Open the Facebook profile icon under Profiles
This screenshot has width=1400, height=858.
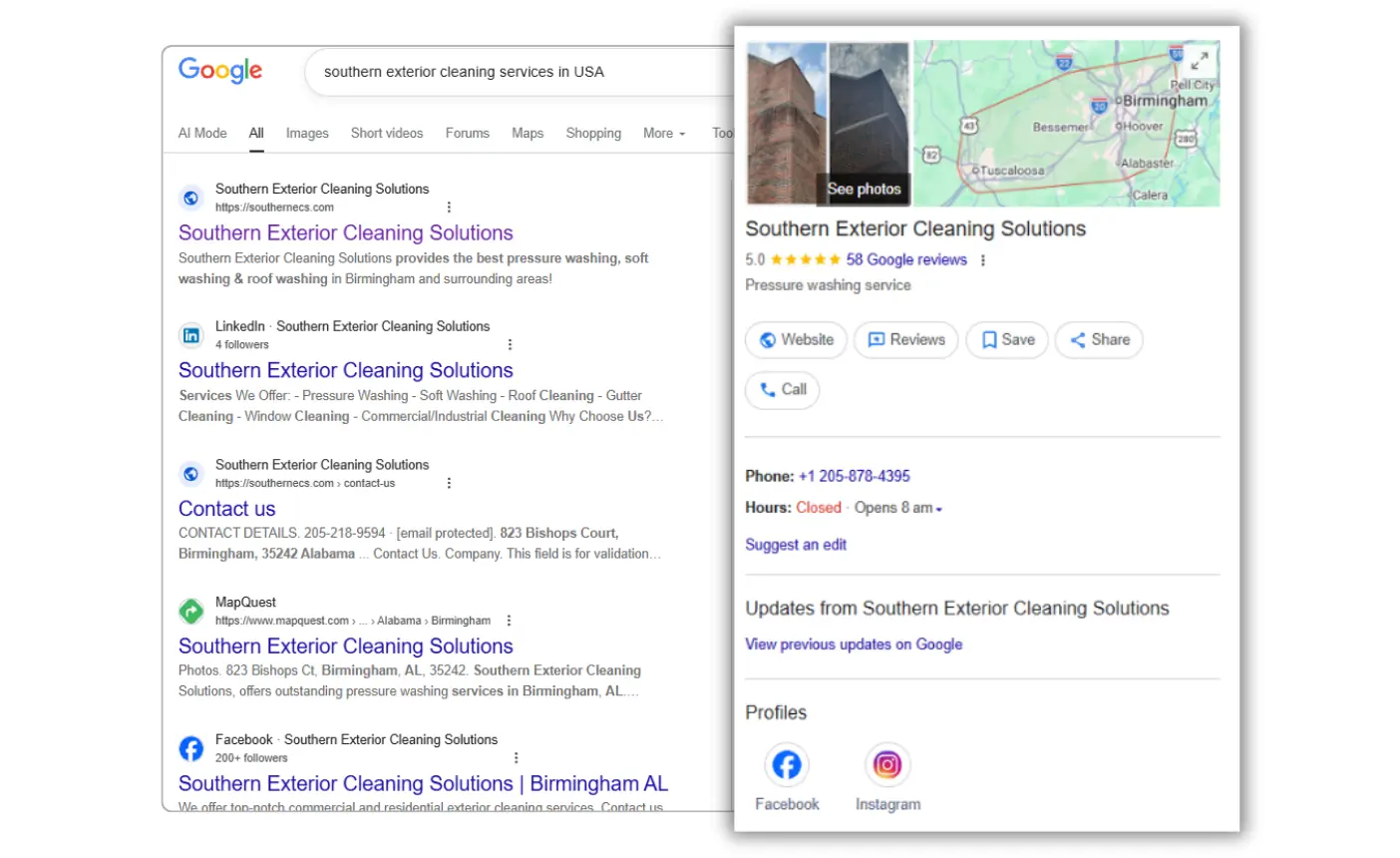tap(787, 765)
